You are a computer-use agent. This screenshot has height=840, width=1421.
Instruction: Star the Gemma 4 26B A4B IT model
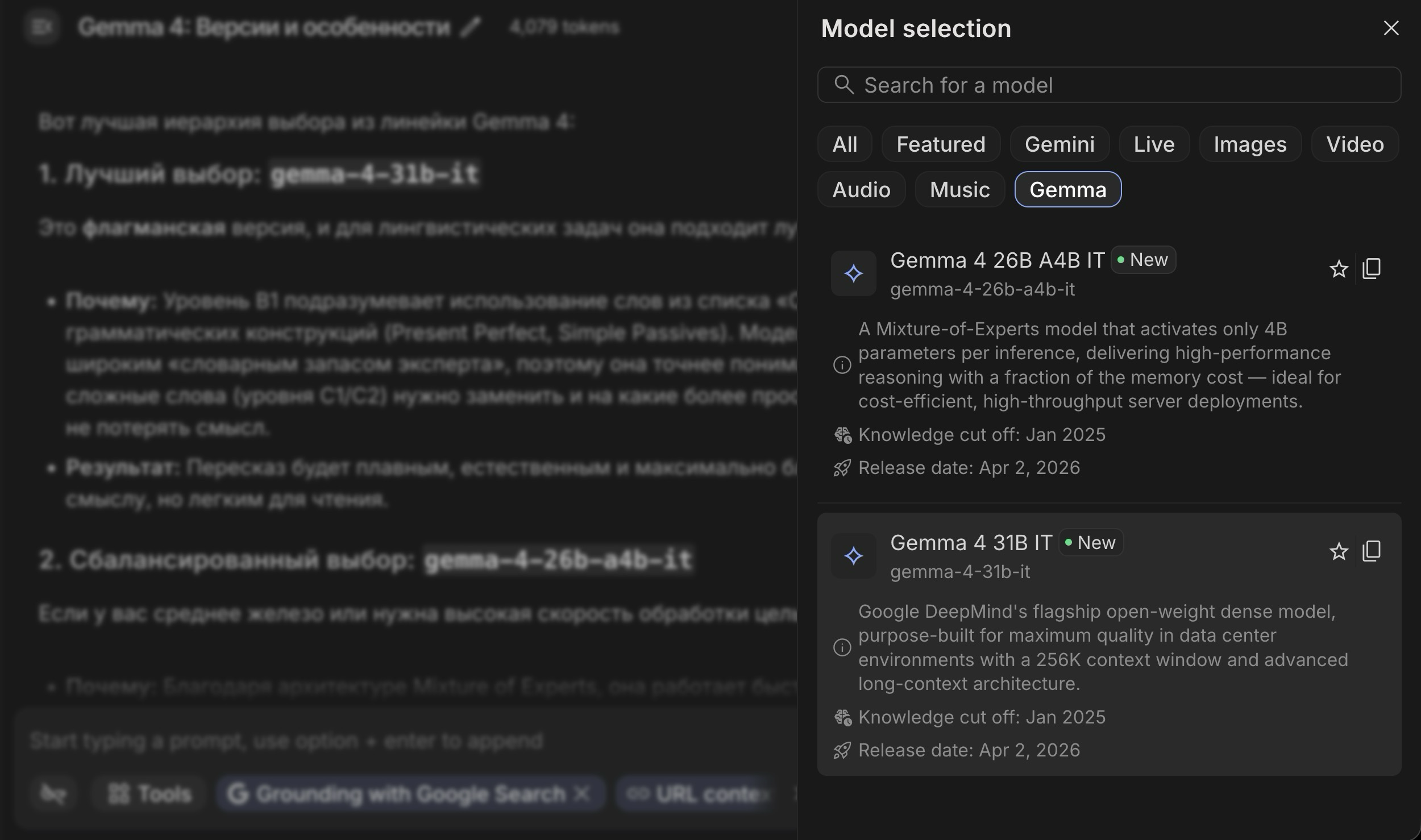point(1339,269)
